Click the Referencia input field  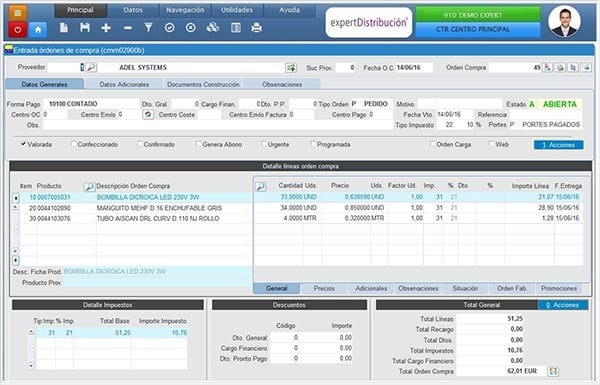coord(545,114)
